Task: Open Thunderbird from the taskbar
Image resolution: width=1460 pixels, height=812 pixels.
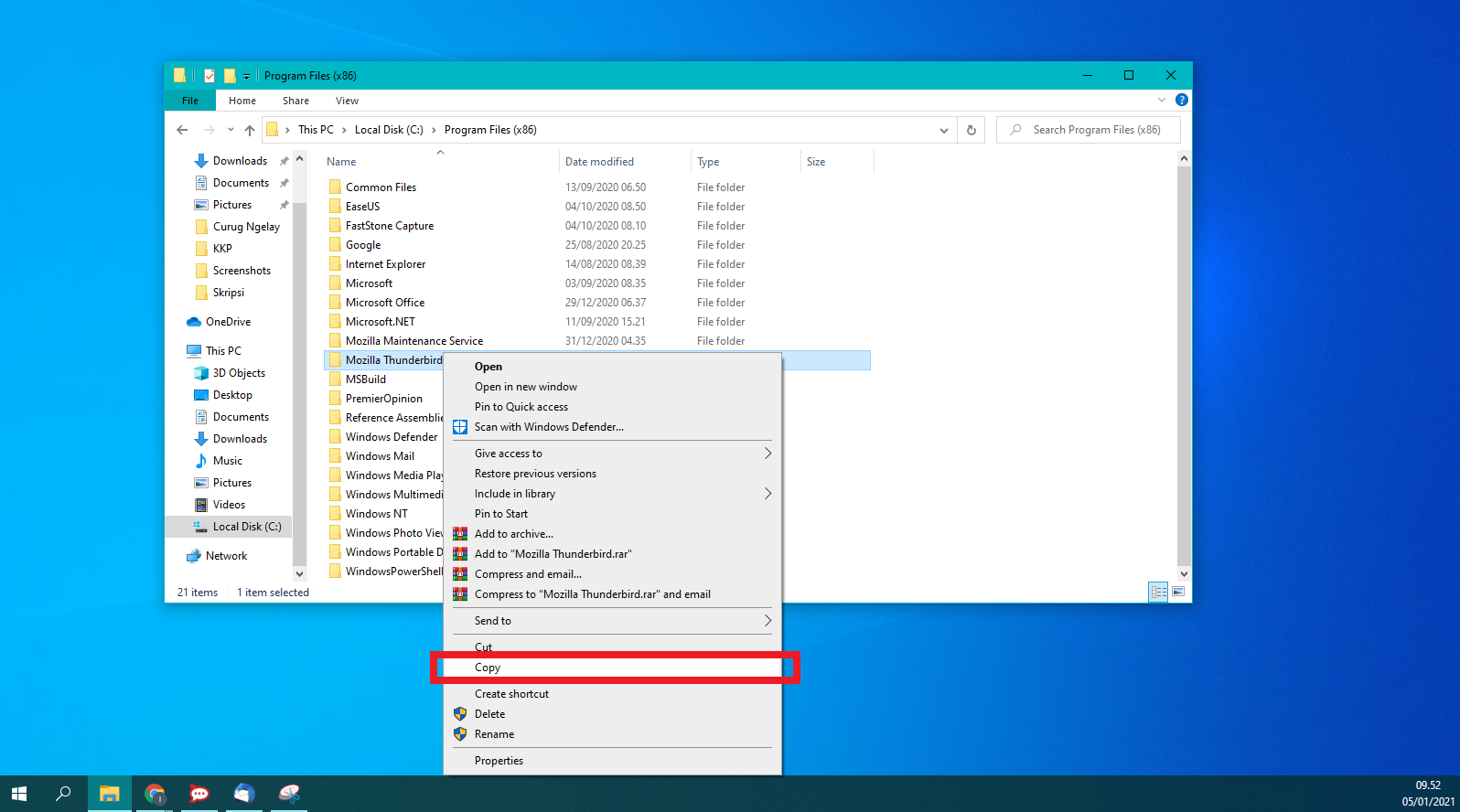Action: [x=243, y=794]
